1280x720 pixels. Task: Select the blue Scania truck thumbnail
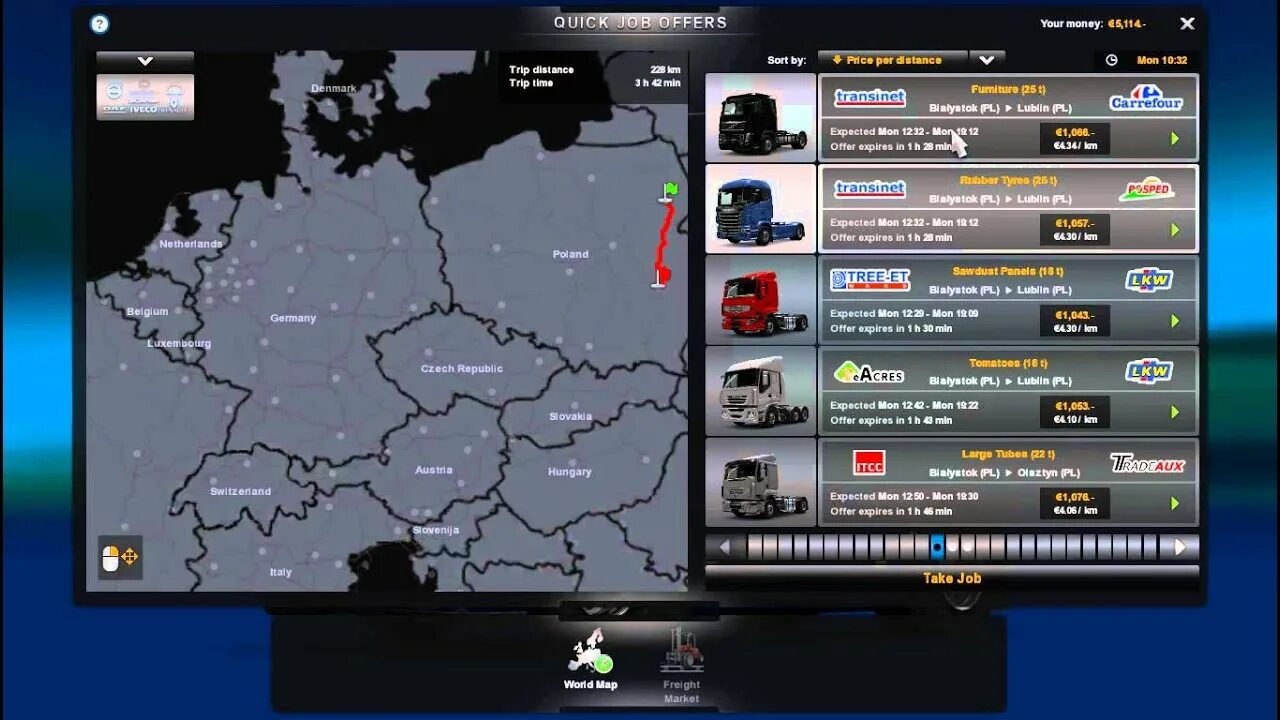761,208
